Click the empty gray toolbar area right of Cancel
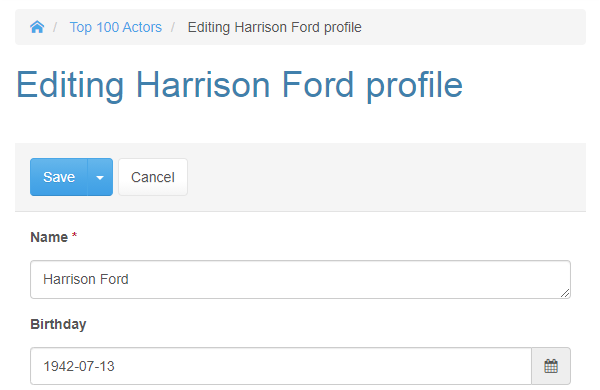This screenshot has width=600, height=390. tap(386, 177)
